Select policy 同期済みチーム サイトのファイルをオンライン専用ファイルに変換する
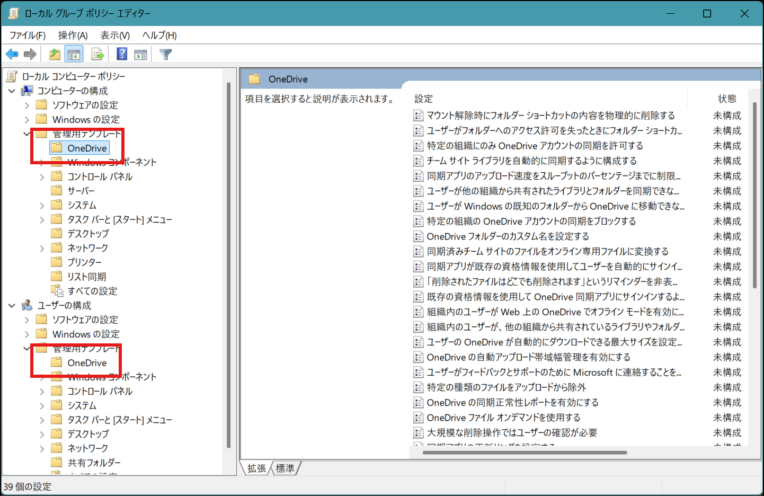 pyautogui.click(x=548, y=251)
